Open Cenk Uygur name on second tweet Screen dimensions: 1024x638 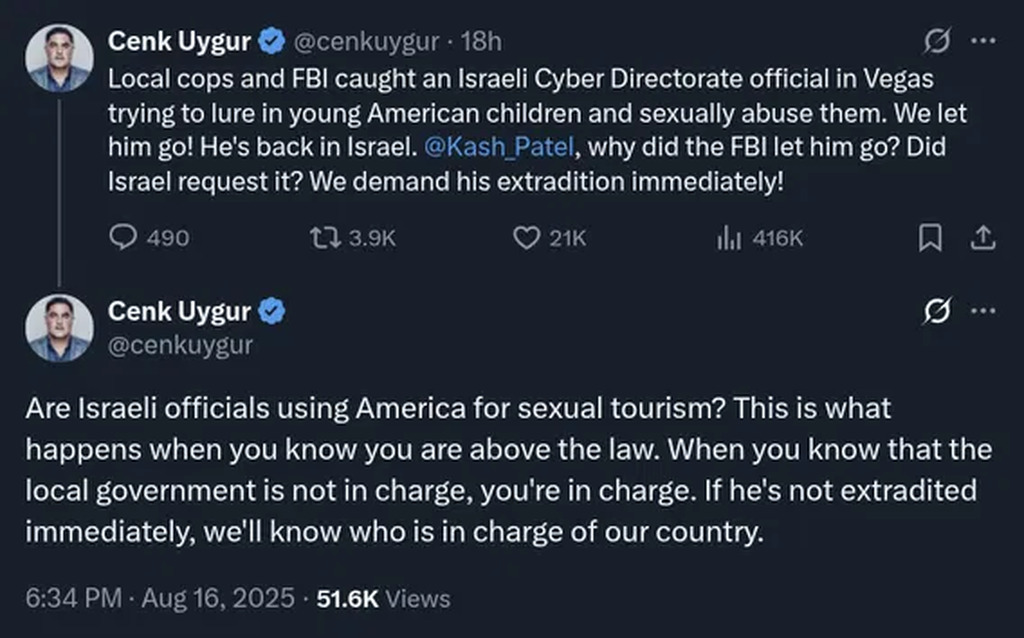[x=180, y=312]
